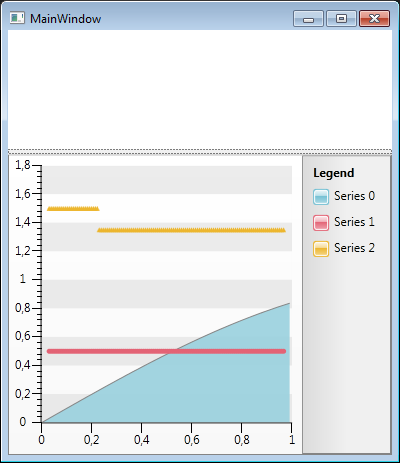Click the red Series 1 horizontal line
Screen dimensions: 400x463
tap(166, 351)
